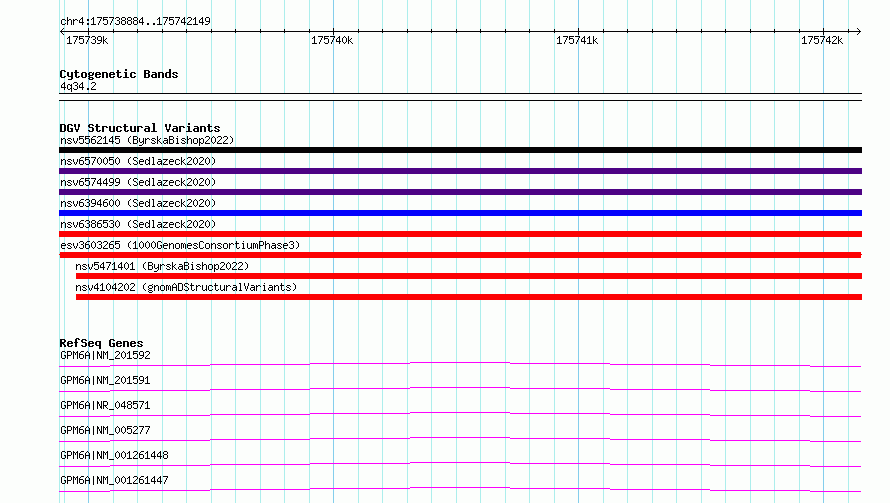Click the 175742k ruler label
The height and width of the screenshot is (503, 890).
pyautogui.click(x=822, y=40)
